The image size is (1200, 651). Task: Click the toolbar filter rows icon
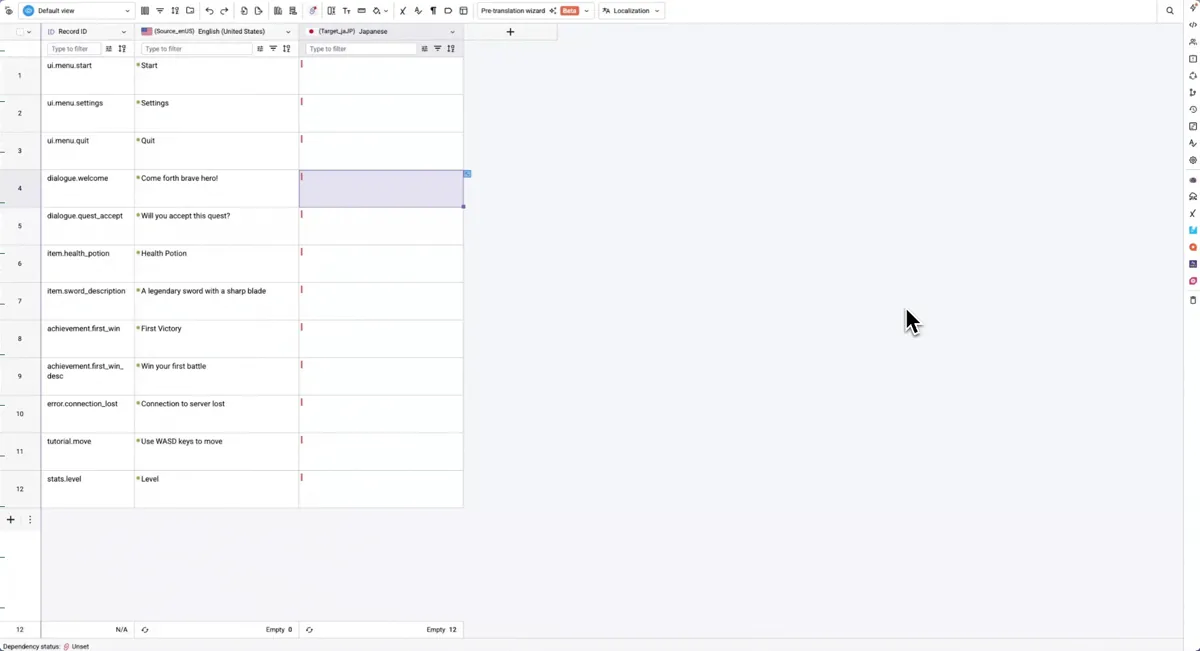[160, 11]
